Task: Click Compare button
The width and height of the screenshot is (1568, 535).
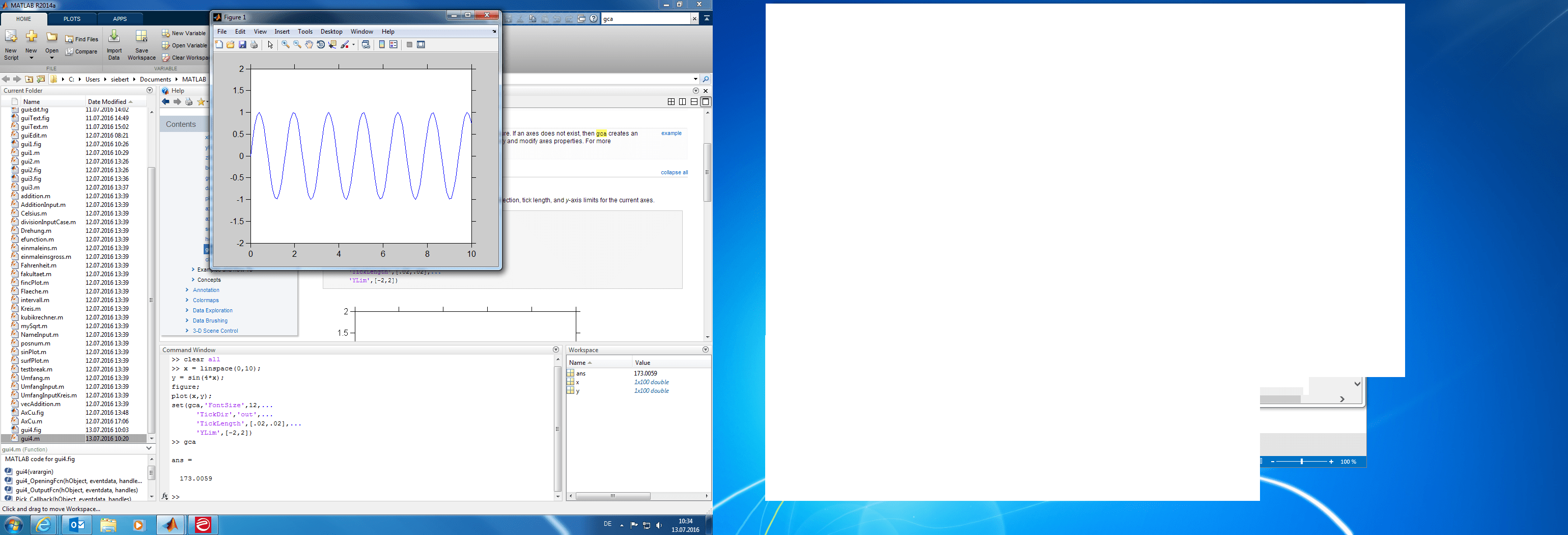Action: (81, 52)
